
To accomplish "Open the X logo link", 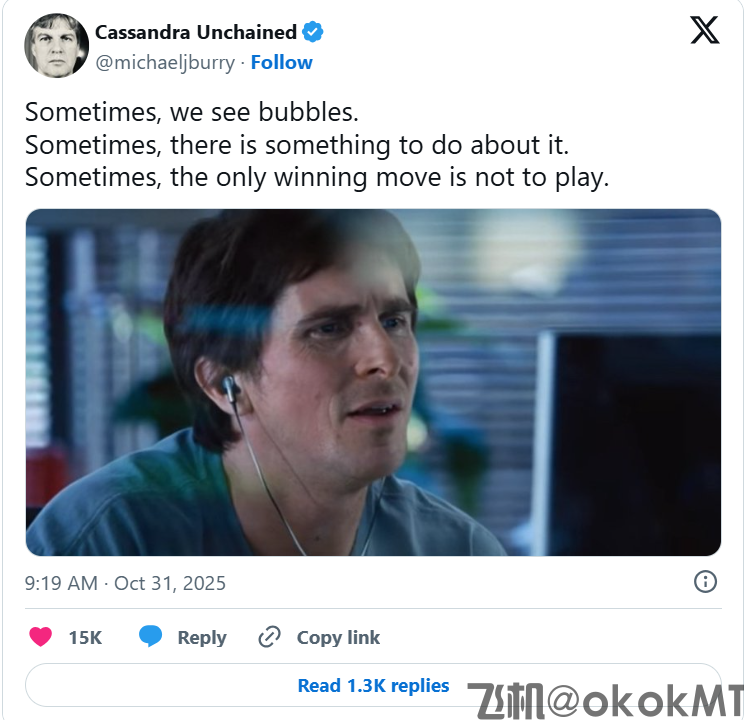I will pos(705,30).
